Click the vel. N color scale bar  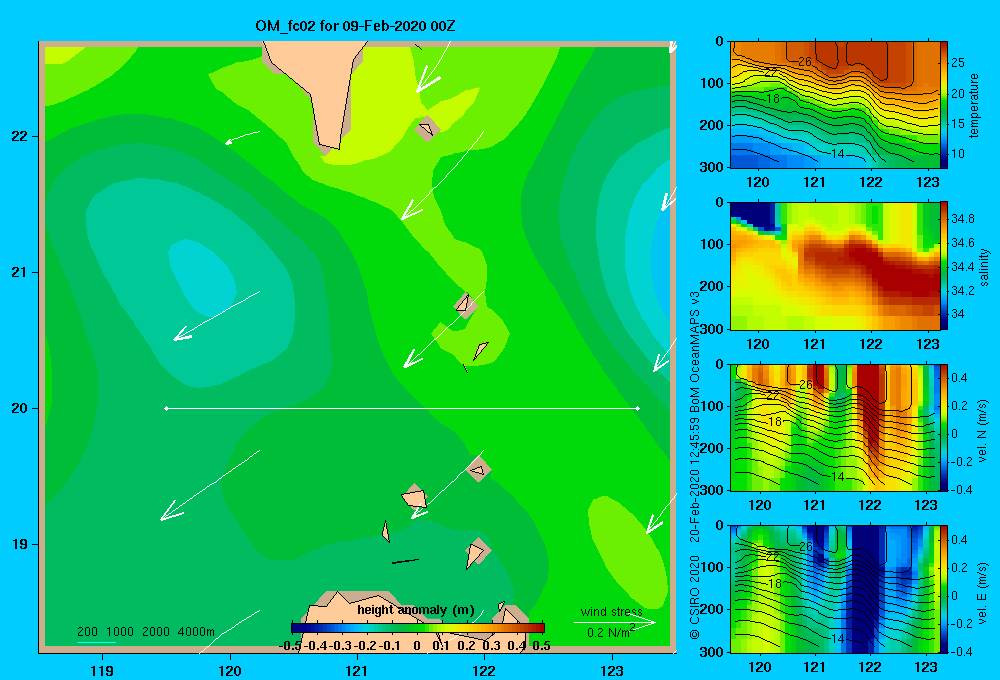click(944, 427)
